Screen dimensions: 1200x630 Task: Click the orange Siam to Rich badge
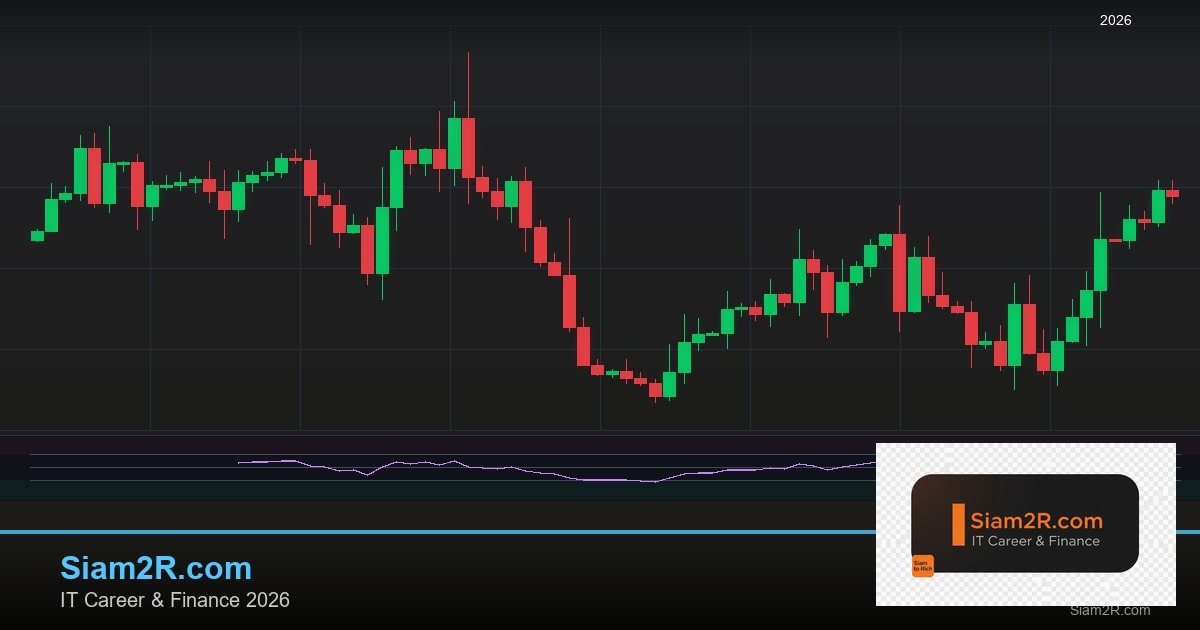pyautogui.click(x=922, y=566)
